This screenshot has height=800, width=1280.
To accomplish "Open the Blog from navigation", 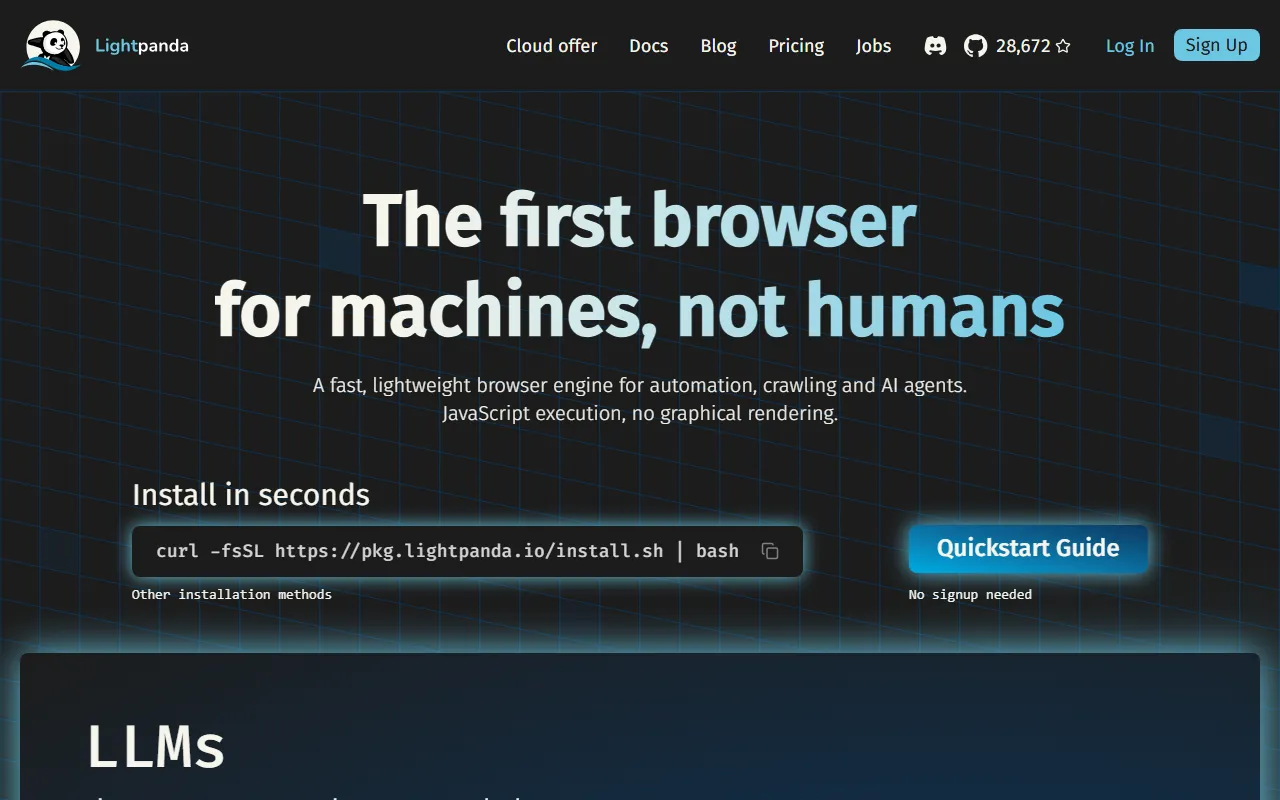I will [718, 46].
